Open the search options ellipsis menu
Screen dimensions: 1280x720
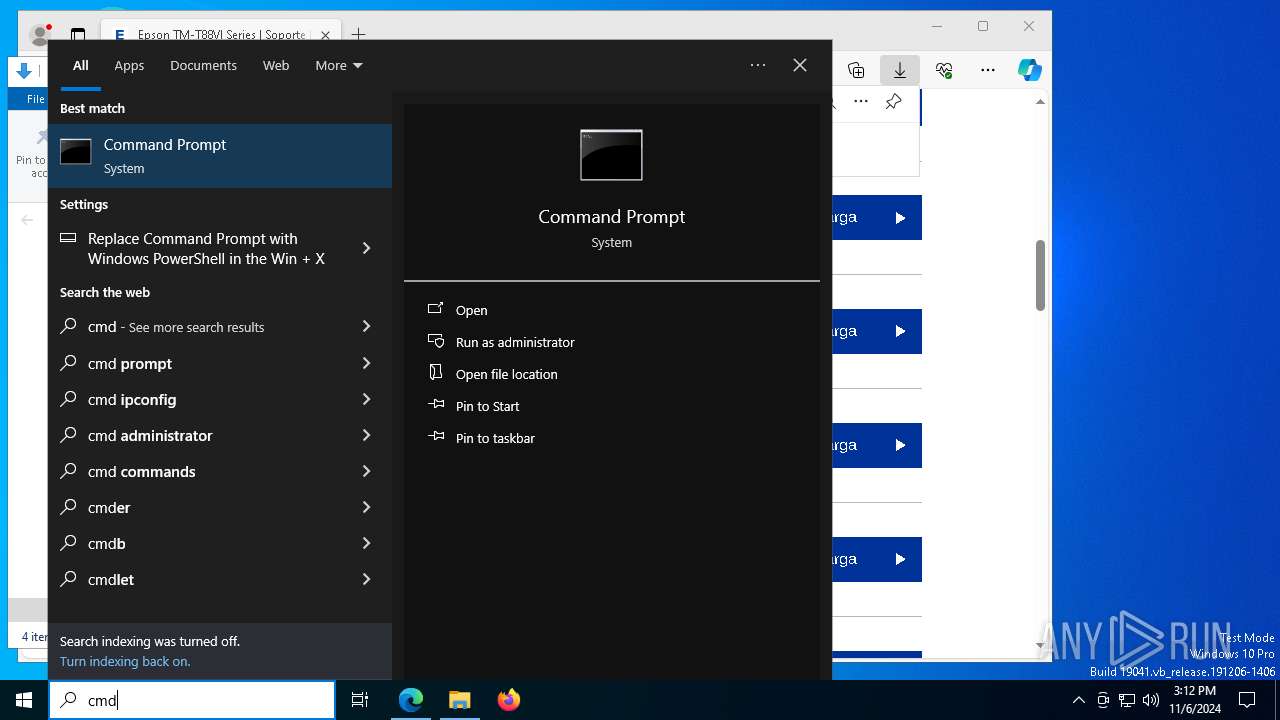(758, 65)
